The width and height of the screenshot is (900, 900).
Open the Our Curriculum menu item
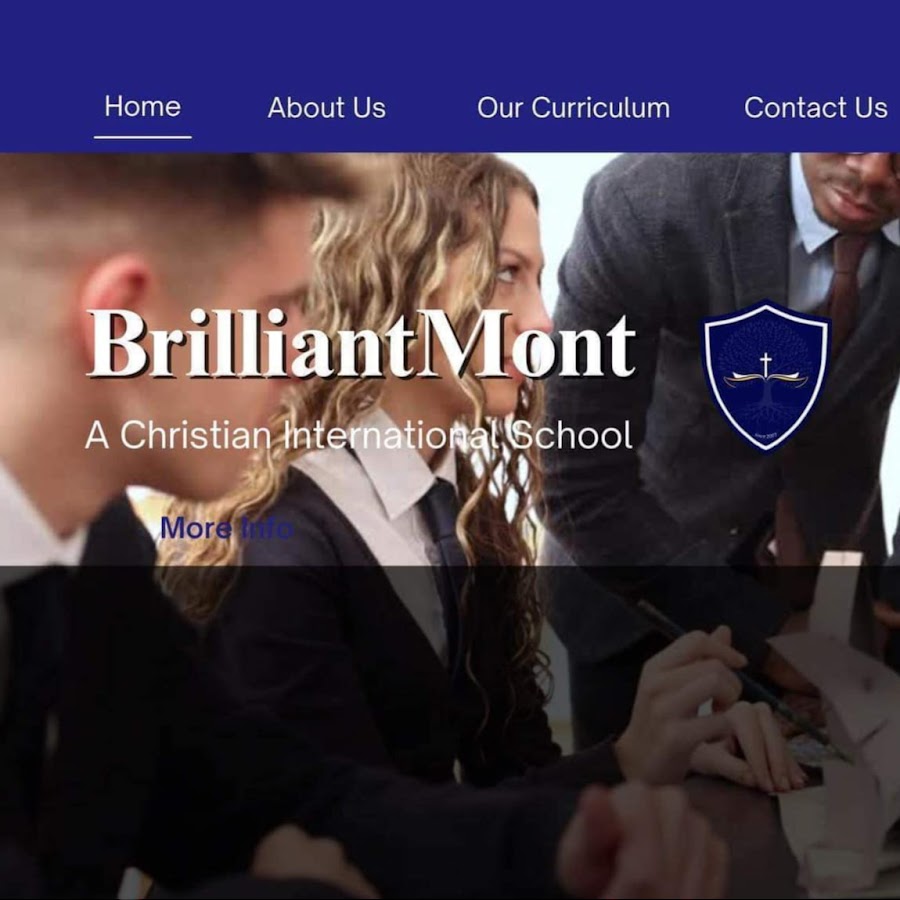(573, 108)
